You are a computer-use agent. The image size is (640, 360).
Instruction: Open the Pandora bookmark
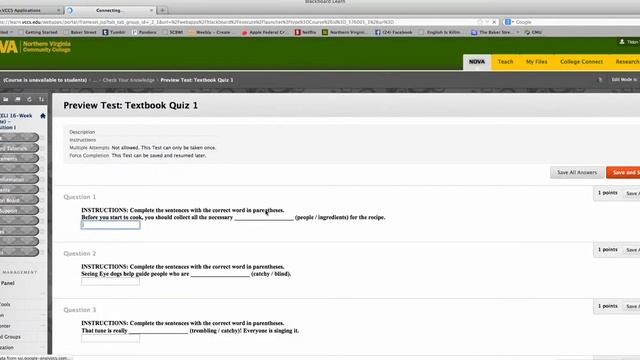click(x=144, y=32)
